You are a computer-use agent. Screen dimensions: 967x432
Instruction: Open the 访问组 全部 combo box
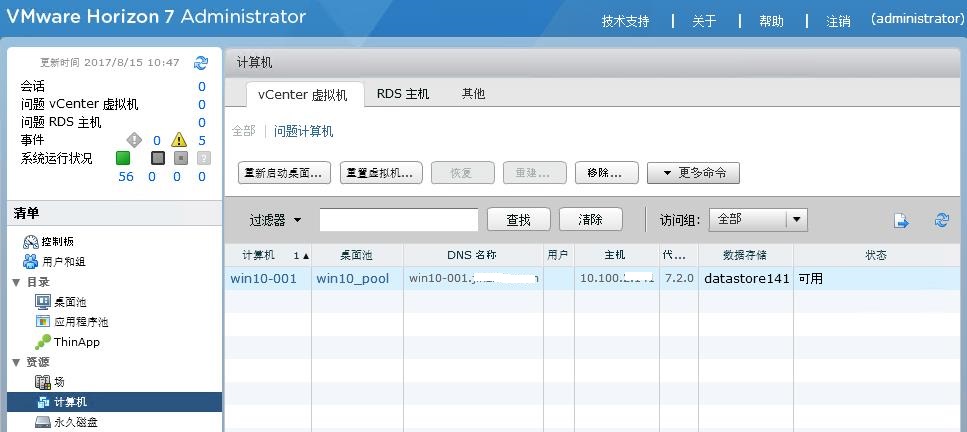(758, 219)
